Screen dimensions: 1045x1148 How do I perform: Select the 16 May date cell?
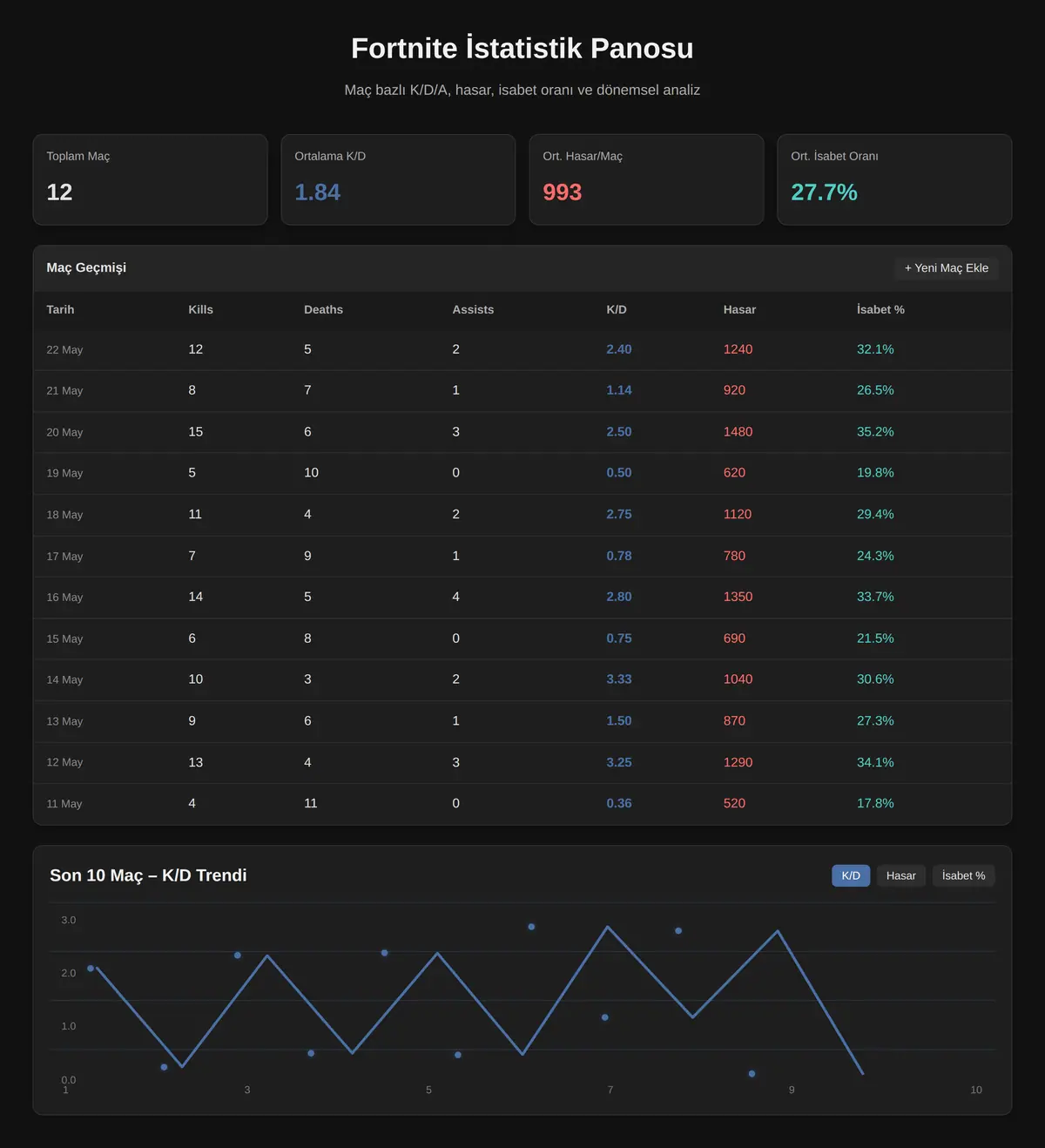(x=64, y=597)
